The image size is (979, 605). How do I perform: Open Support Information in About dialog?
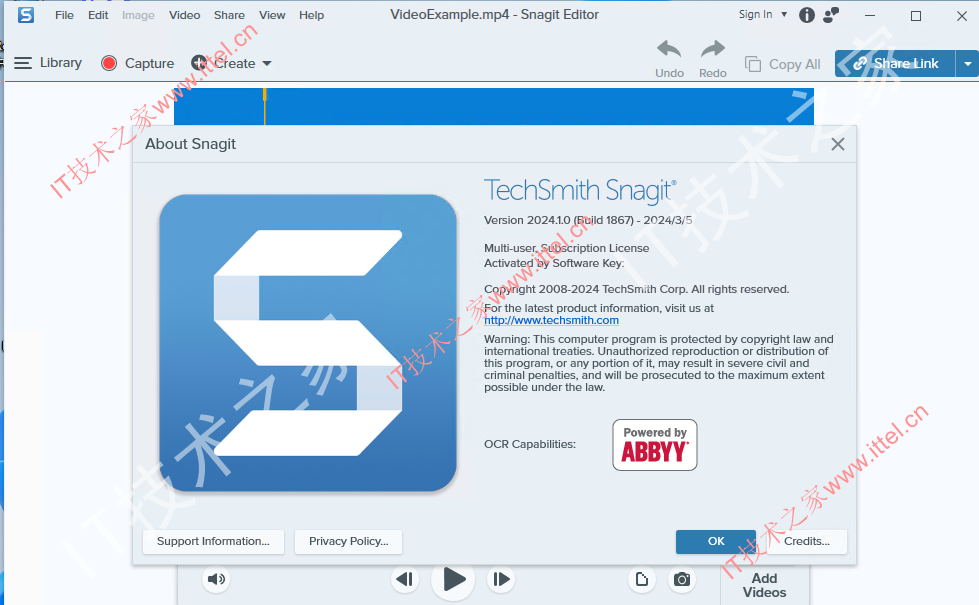coord(214,542)
